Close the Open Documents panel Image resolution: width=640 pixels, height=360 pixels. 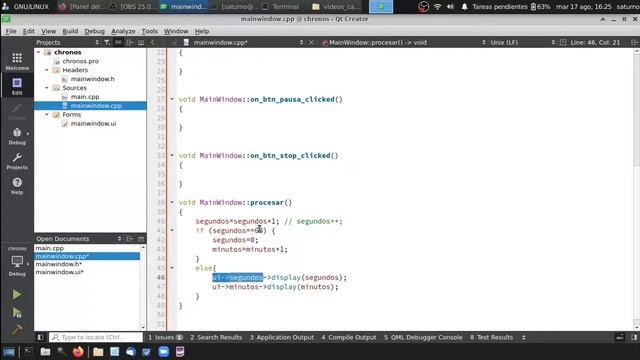(x=141, y=239)
